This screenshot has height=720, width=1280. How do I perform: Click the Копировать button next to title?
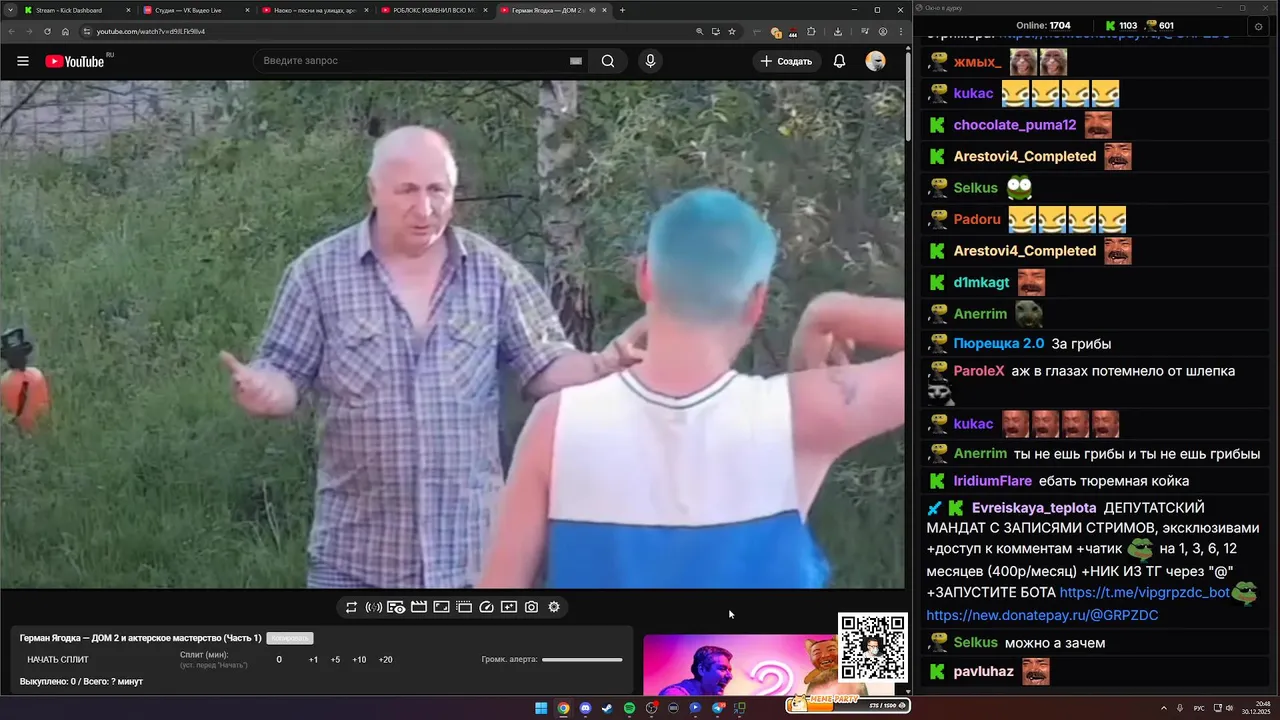coord(290,638)
